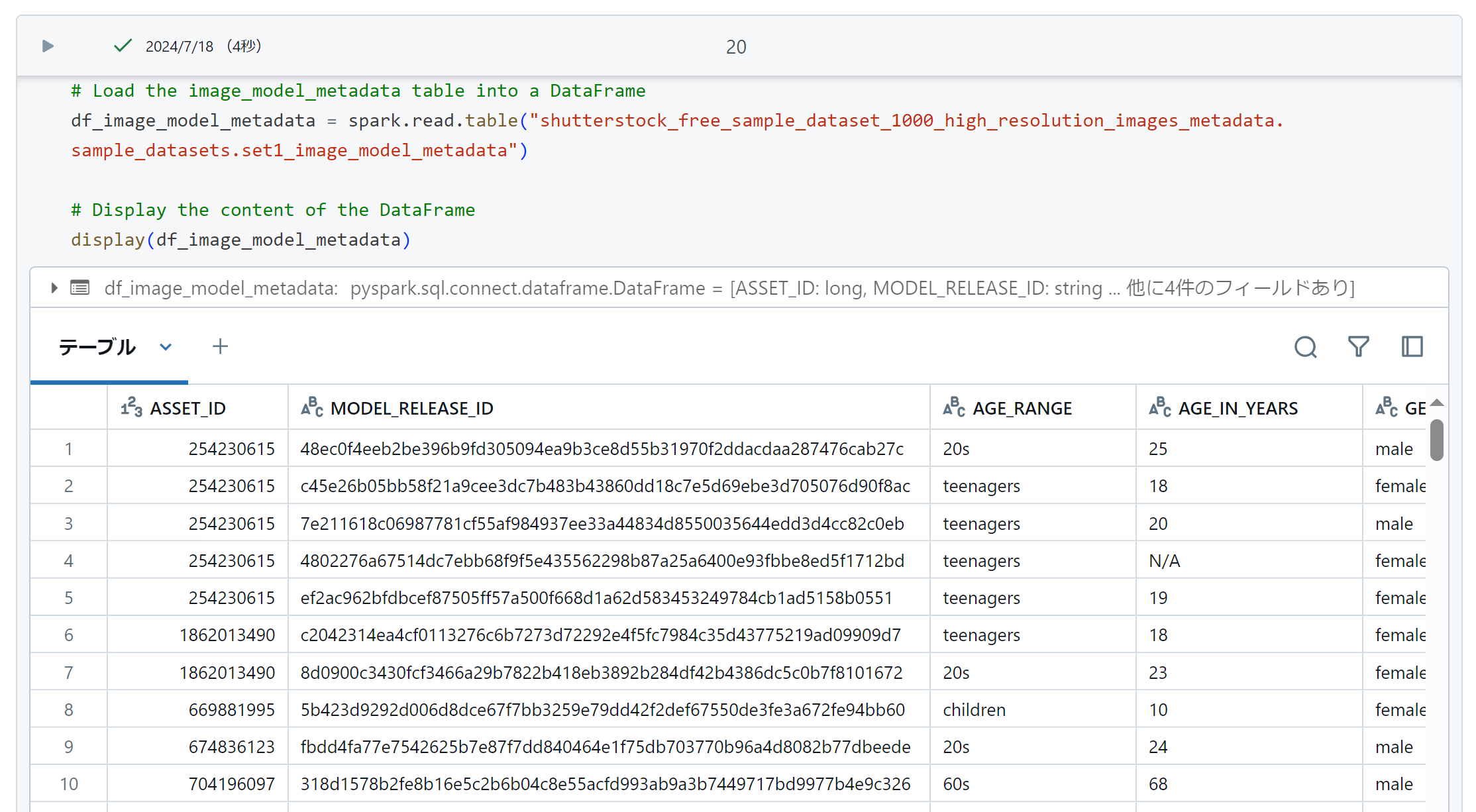Screen dimensions: 1476x812
Task: Select the テーブル results tab
Action: (97, 347)
